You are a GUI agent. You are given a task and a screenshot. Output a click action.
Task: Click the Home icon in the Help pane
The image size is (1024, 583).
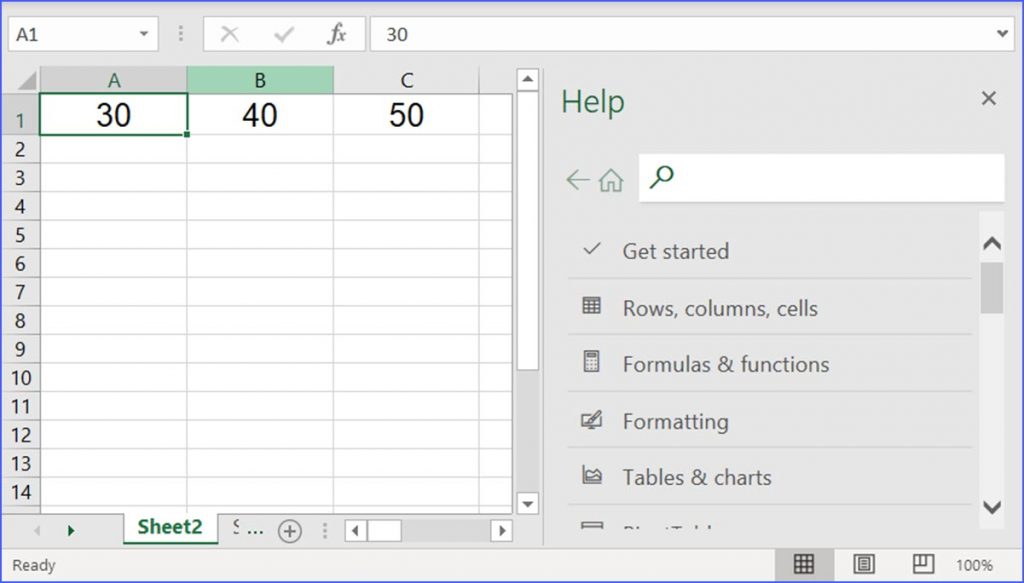pos(611,178)
